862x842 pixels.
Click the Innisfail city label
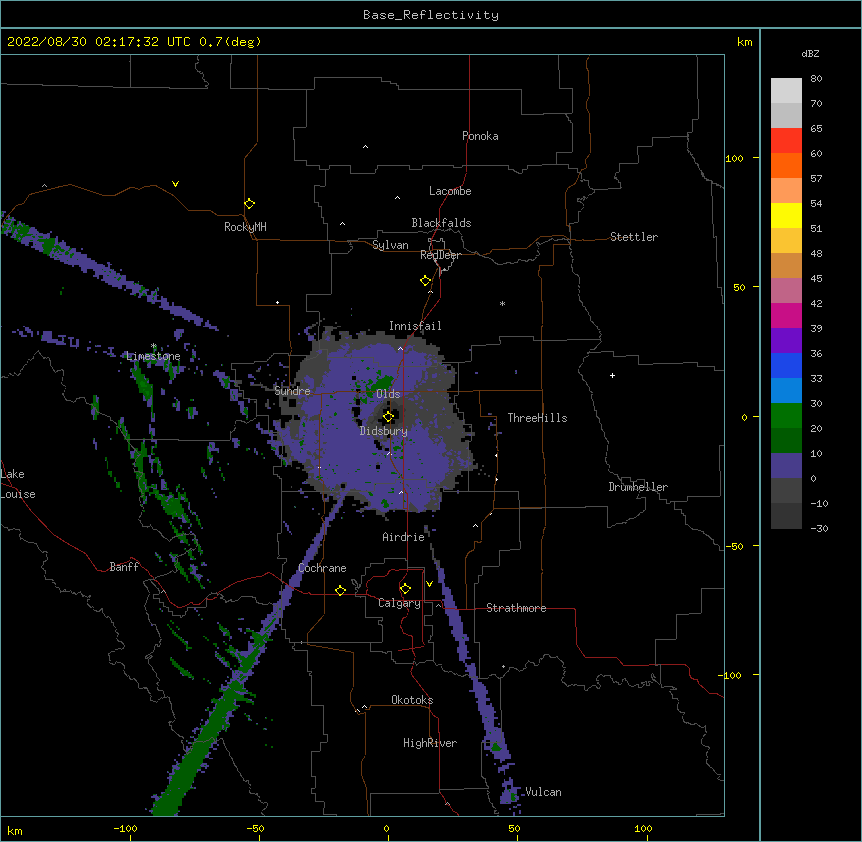coord(415,326)
